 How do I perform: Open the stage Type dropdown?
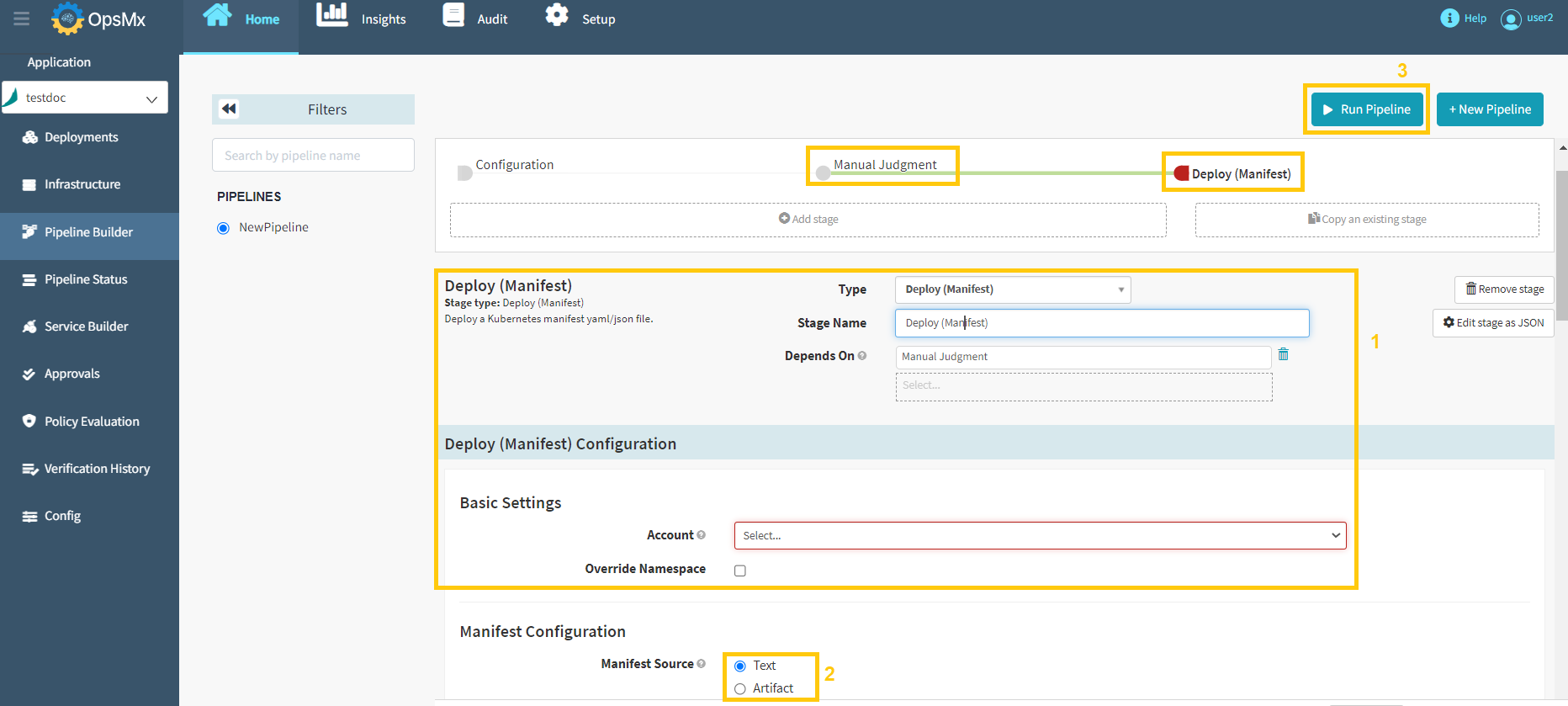pos(1012,289)
